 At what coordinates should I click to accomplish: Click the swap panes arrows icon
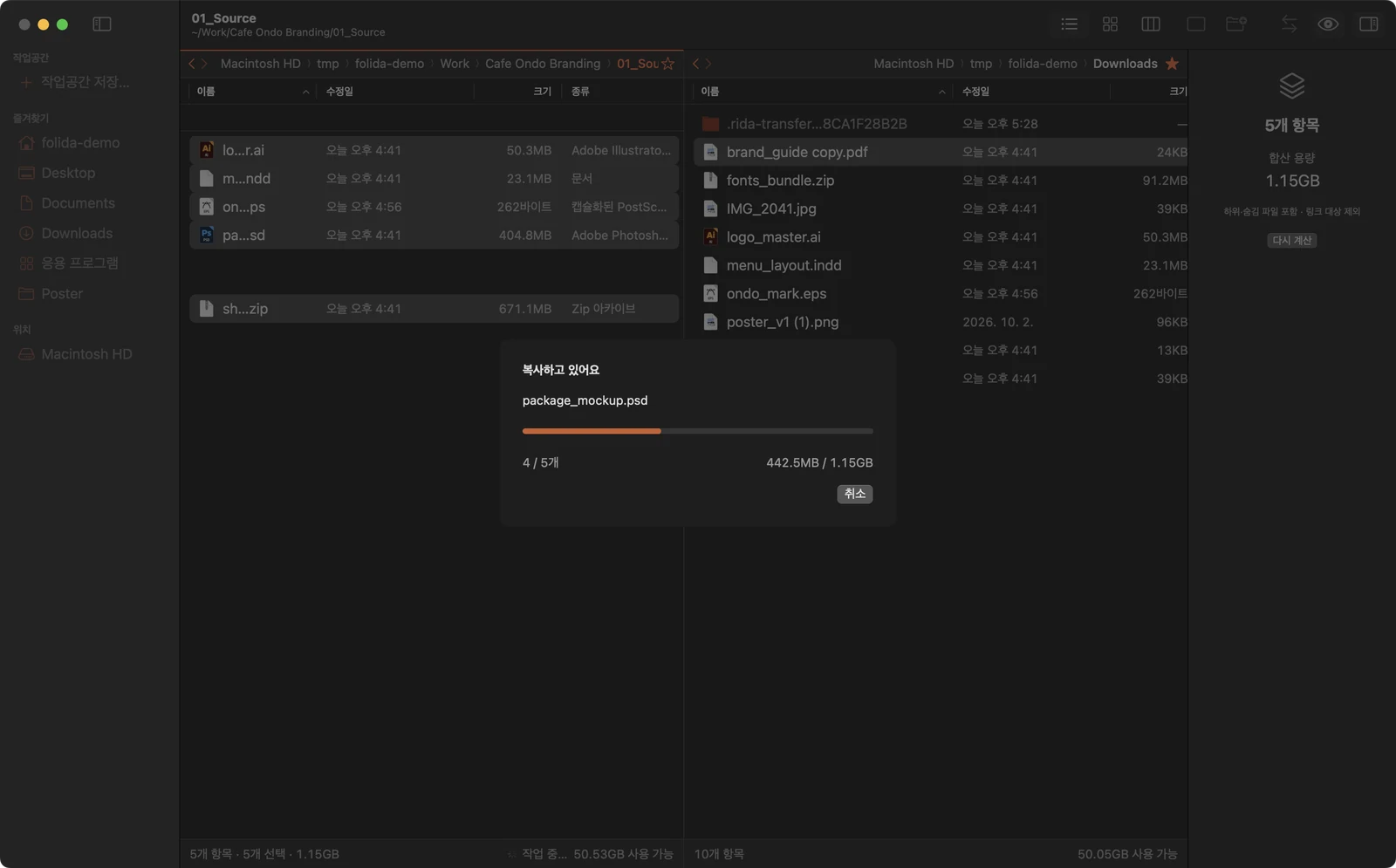[1289, 24]
